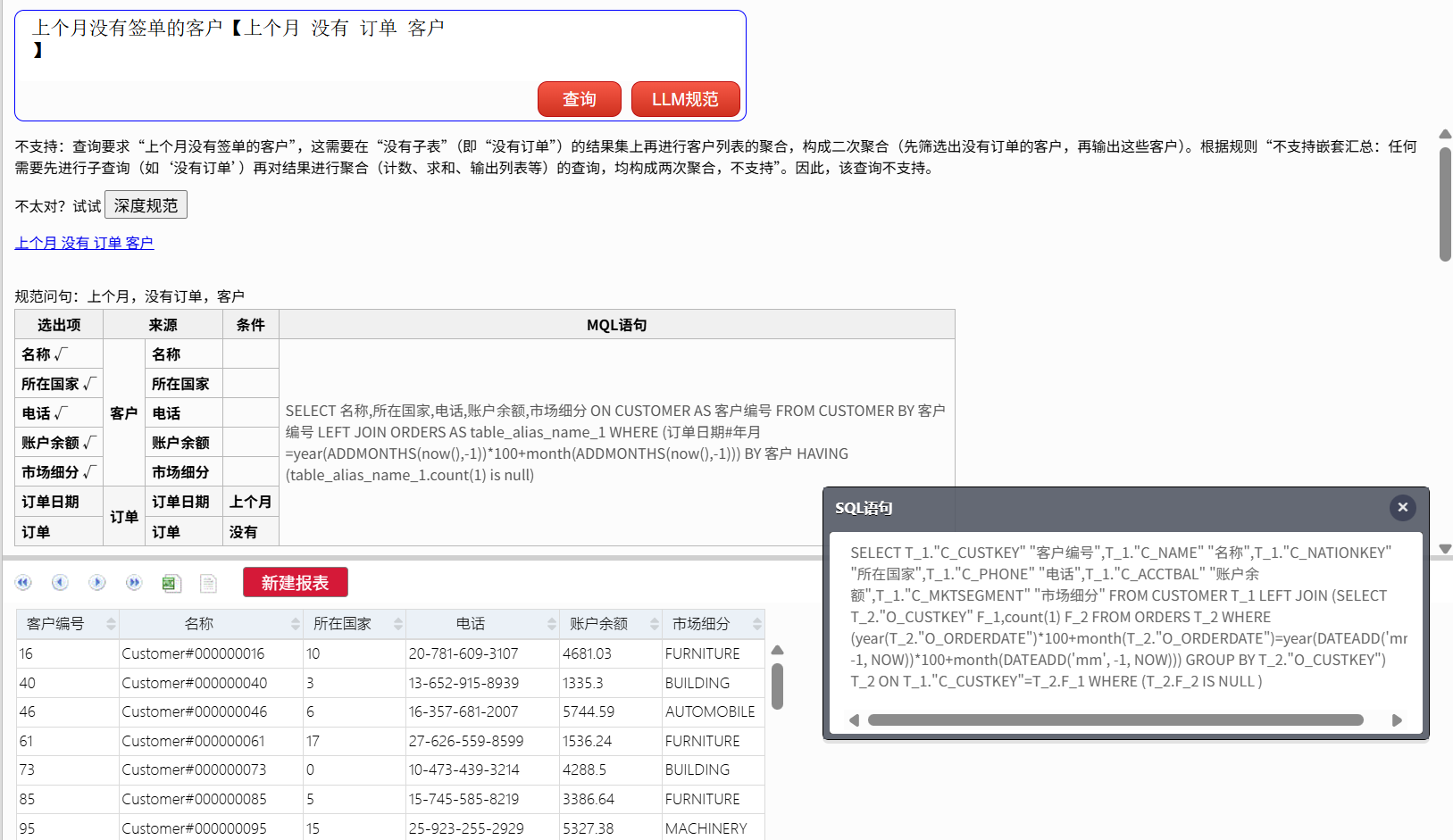Click the 来源 column header
The height and width of the screenshot is (840, 1453).
tap(163, 325)
